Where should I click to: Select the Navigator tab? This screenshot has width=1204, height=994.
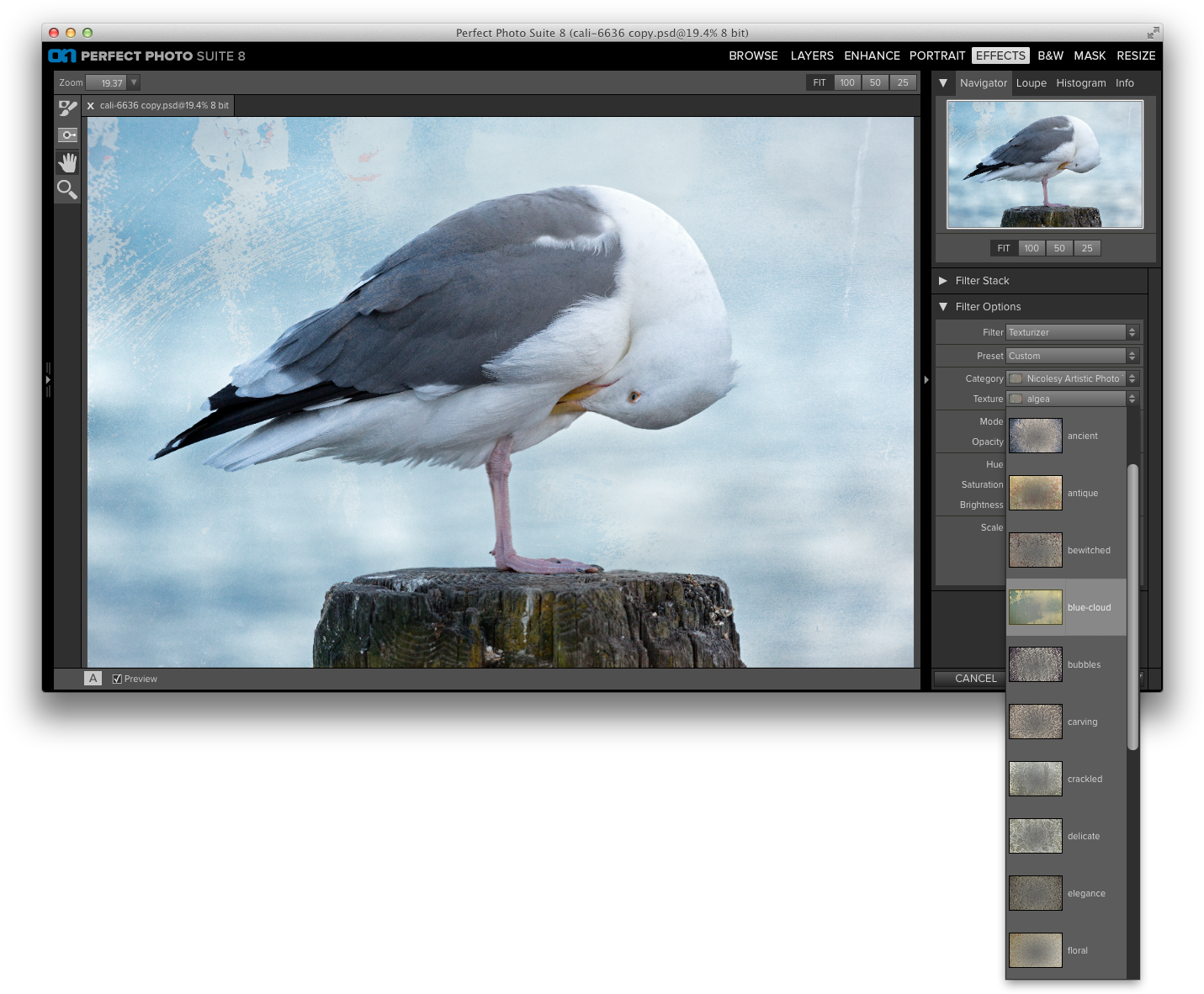(x=983, y=83)
